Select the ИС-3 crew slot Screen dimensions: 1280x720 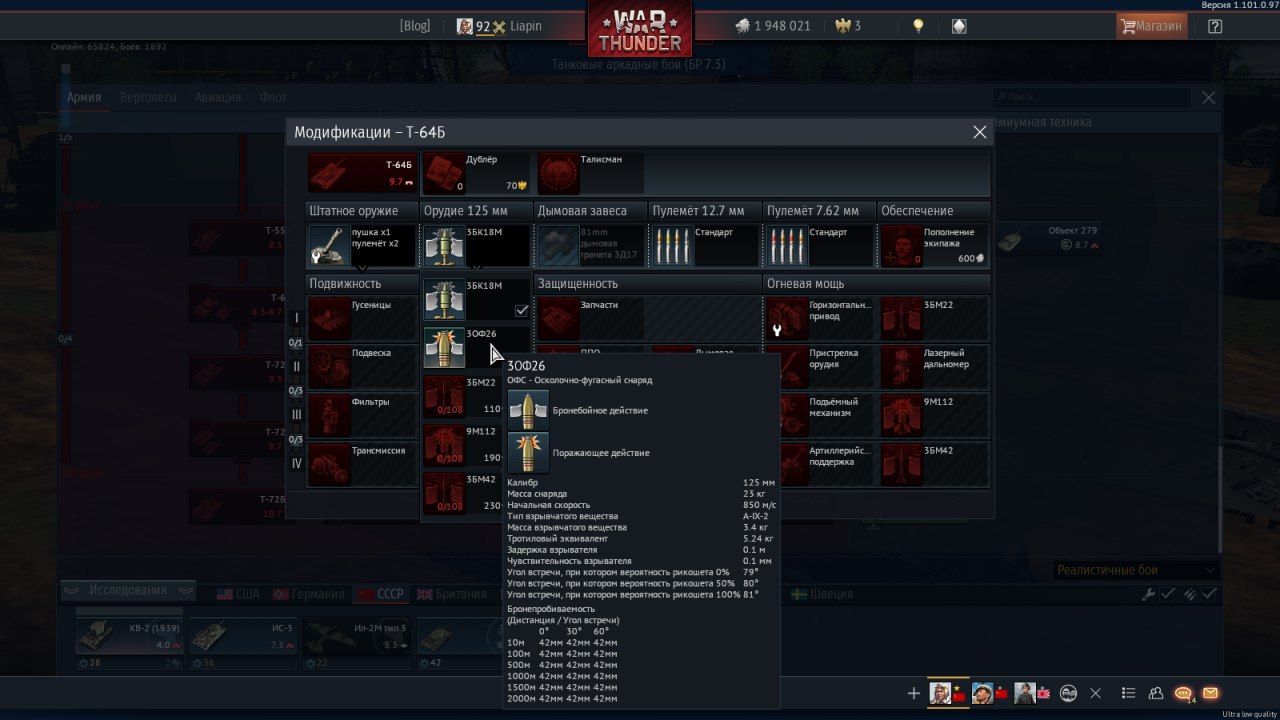click(x=243, y=641)
